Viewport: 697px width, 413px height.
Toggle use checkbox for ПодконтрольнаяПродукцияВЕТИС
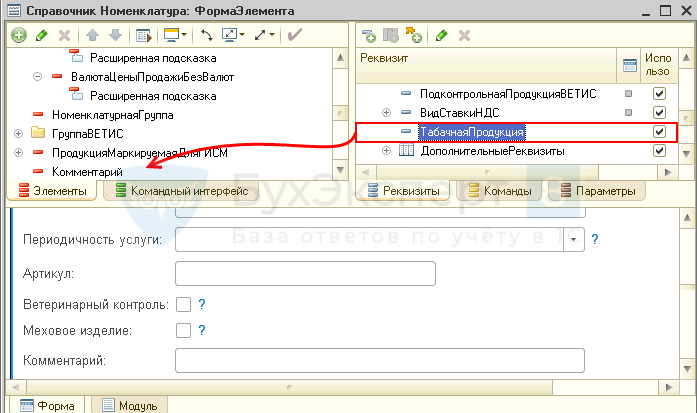click(659, 93)
